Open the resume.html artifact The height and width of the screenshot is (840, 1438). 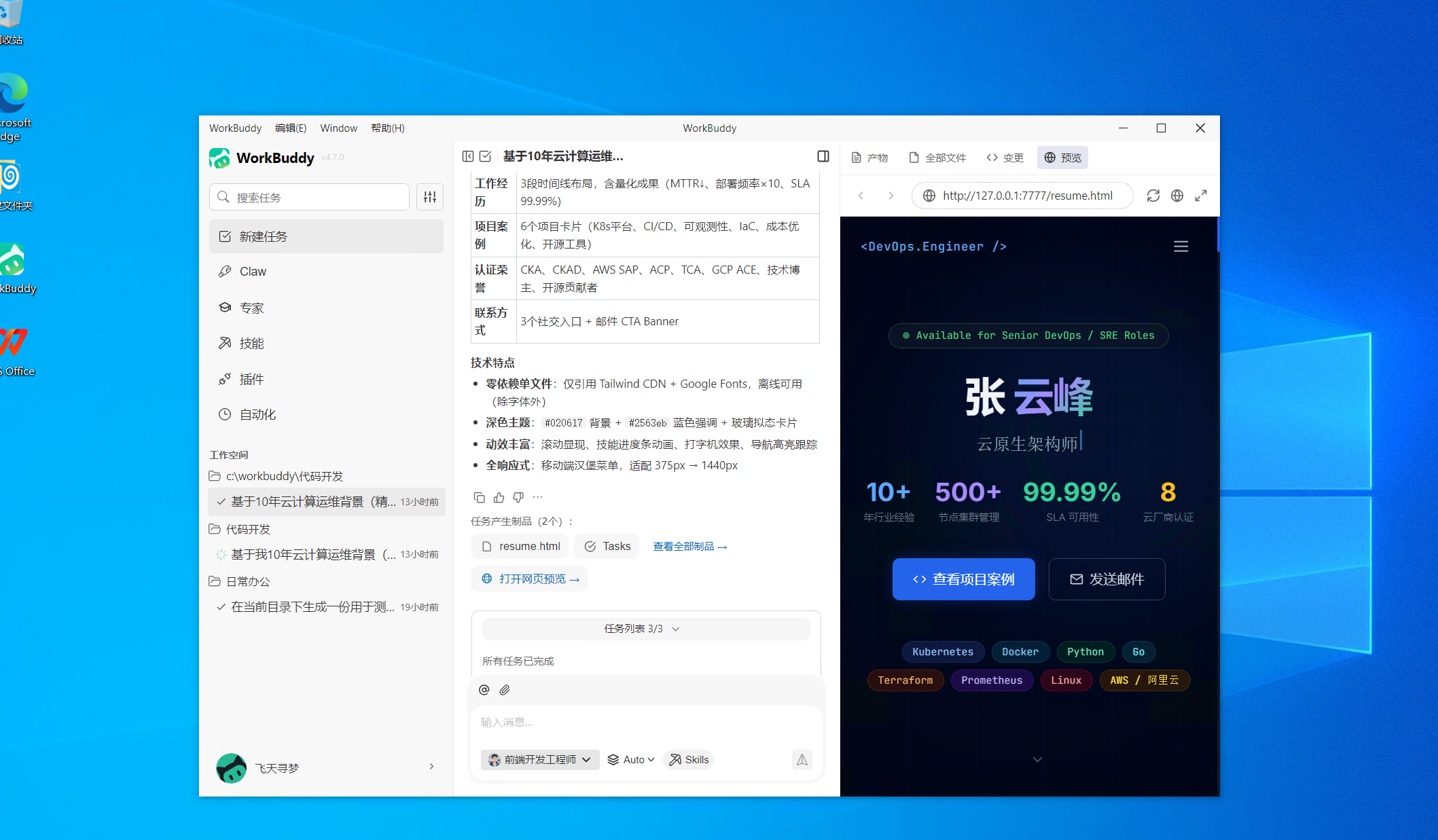pyautogui.click(x=519, y=546)
